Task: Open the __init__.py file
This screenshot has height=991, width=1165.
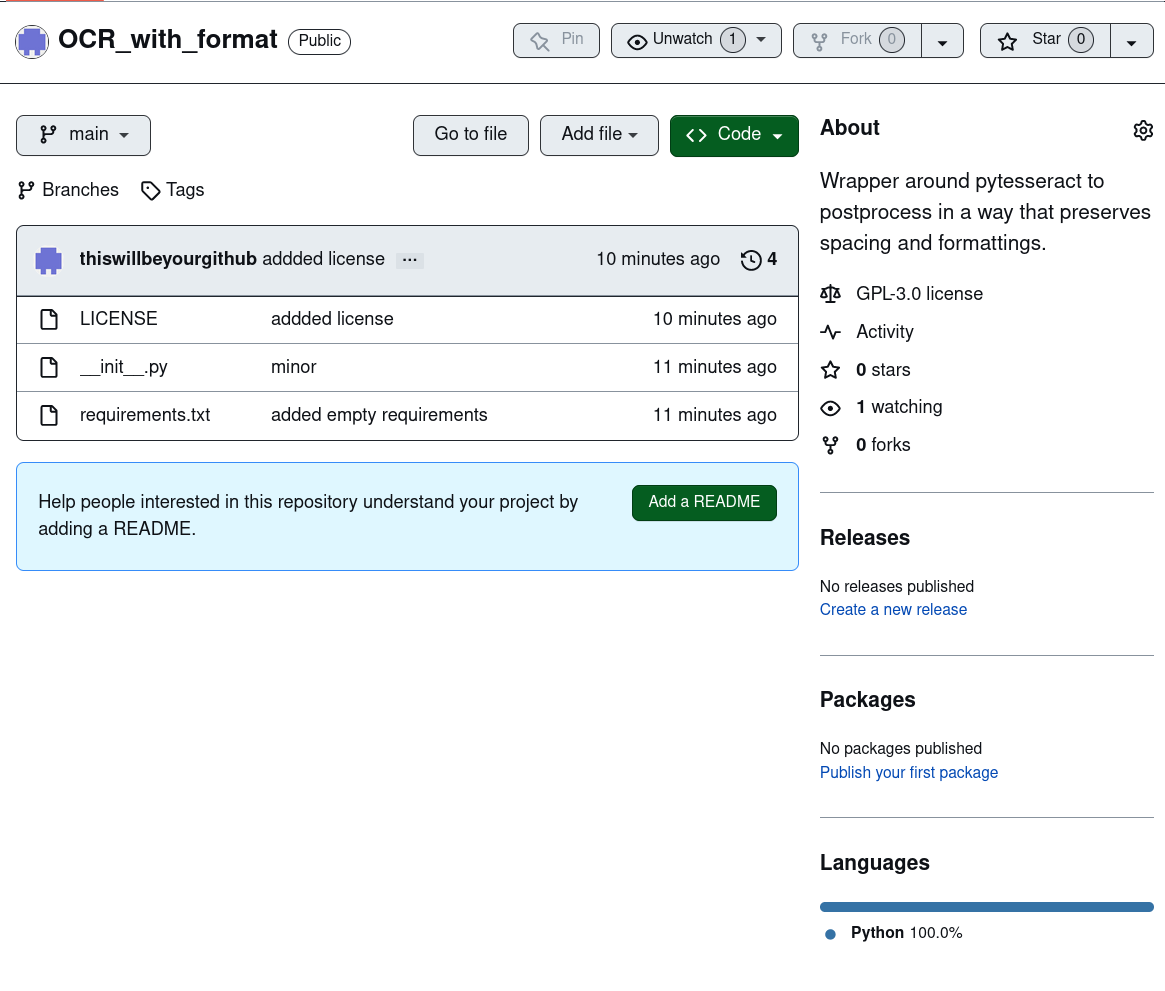Action: (x=124, y=367)
